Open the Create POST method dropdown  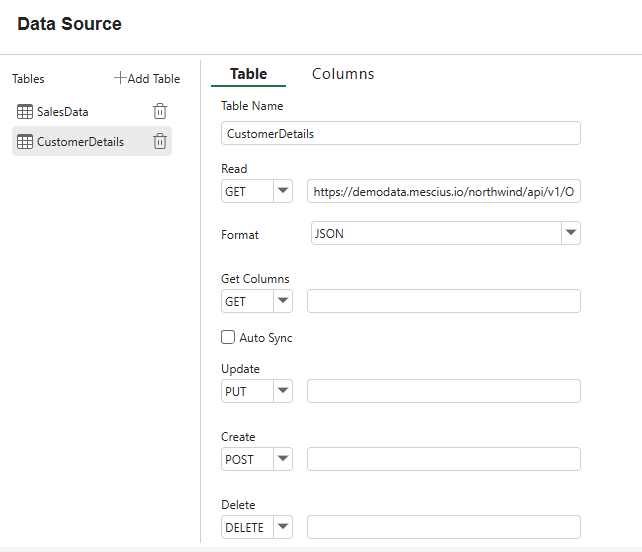point(282,460)
